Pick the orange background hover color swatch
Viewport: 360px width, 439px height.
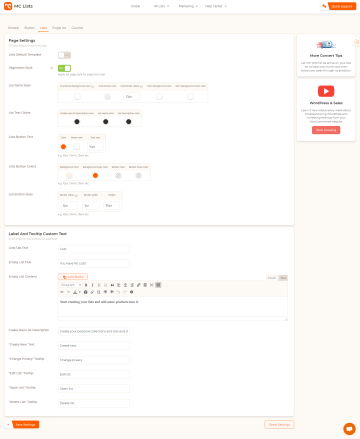[95, 175]
